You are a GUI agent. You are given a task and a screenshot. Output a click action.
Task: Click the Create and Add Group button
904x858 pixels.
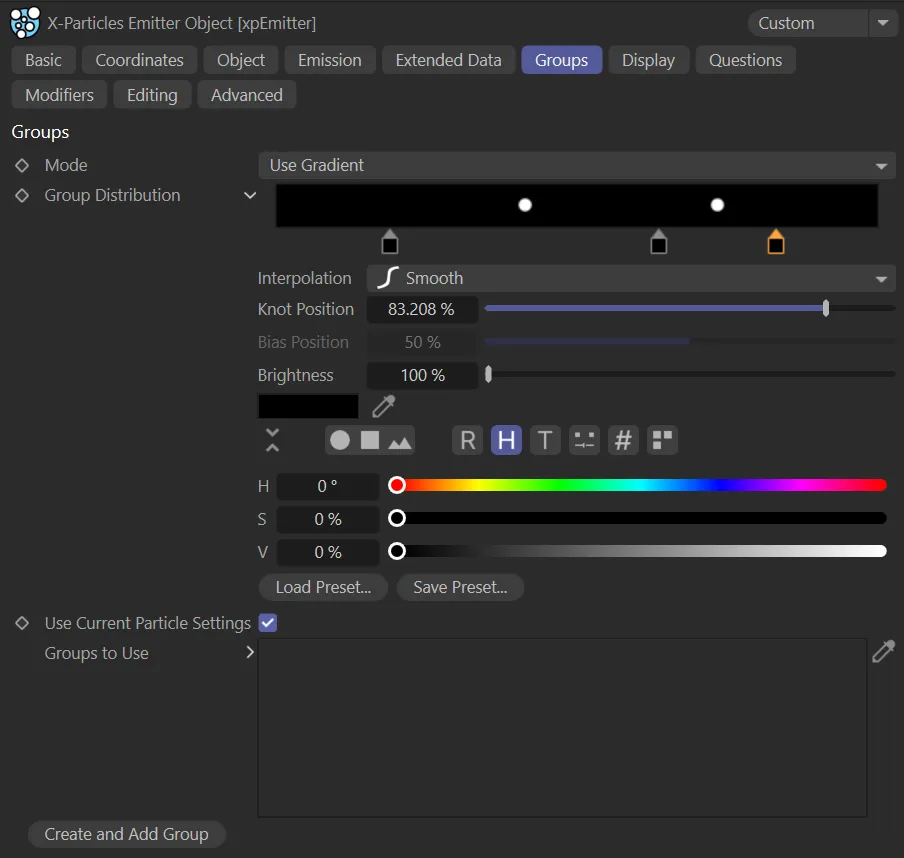click(127, 834)
